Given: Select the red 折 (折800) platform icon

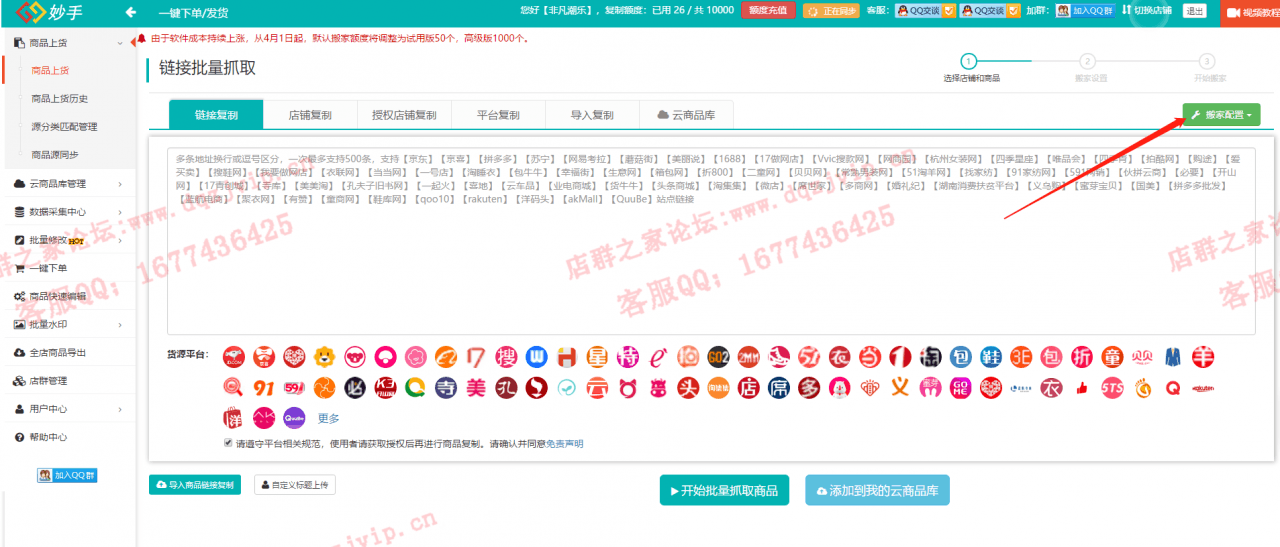Looking at the screenshot, I should coord(1082,356).
